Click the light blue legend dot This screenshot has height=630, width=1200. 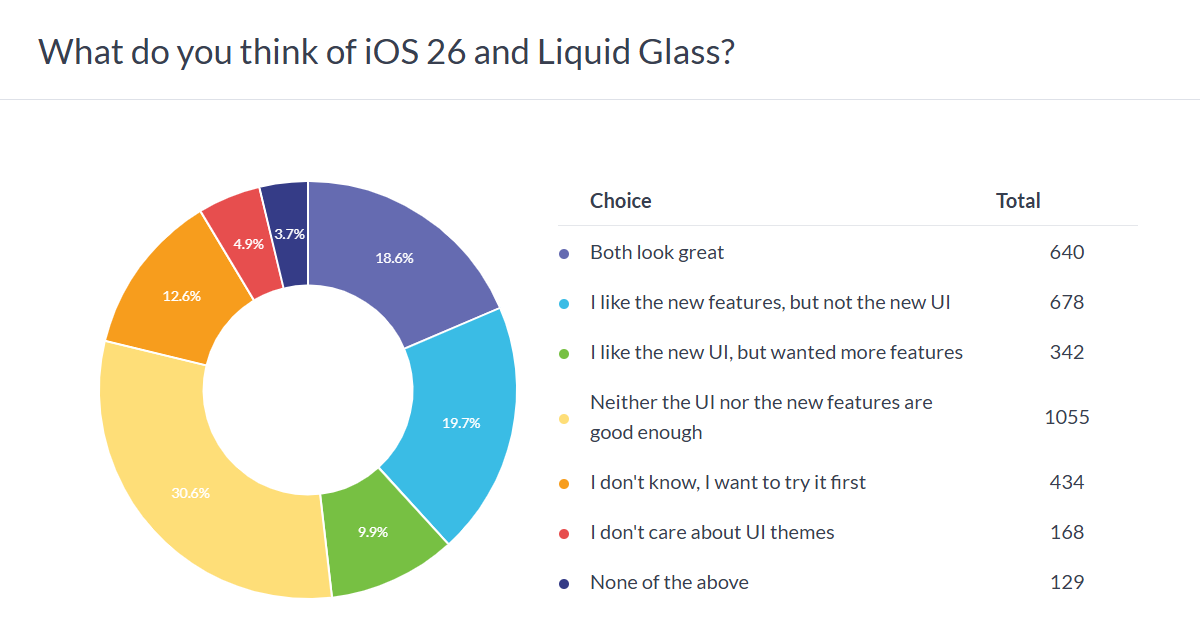coord(564,304)
